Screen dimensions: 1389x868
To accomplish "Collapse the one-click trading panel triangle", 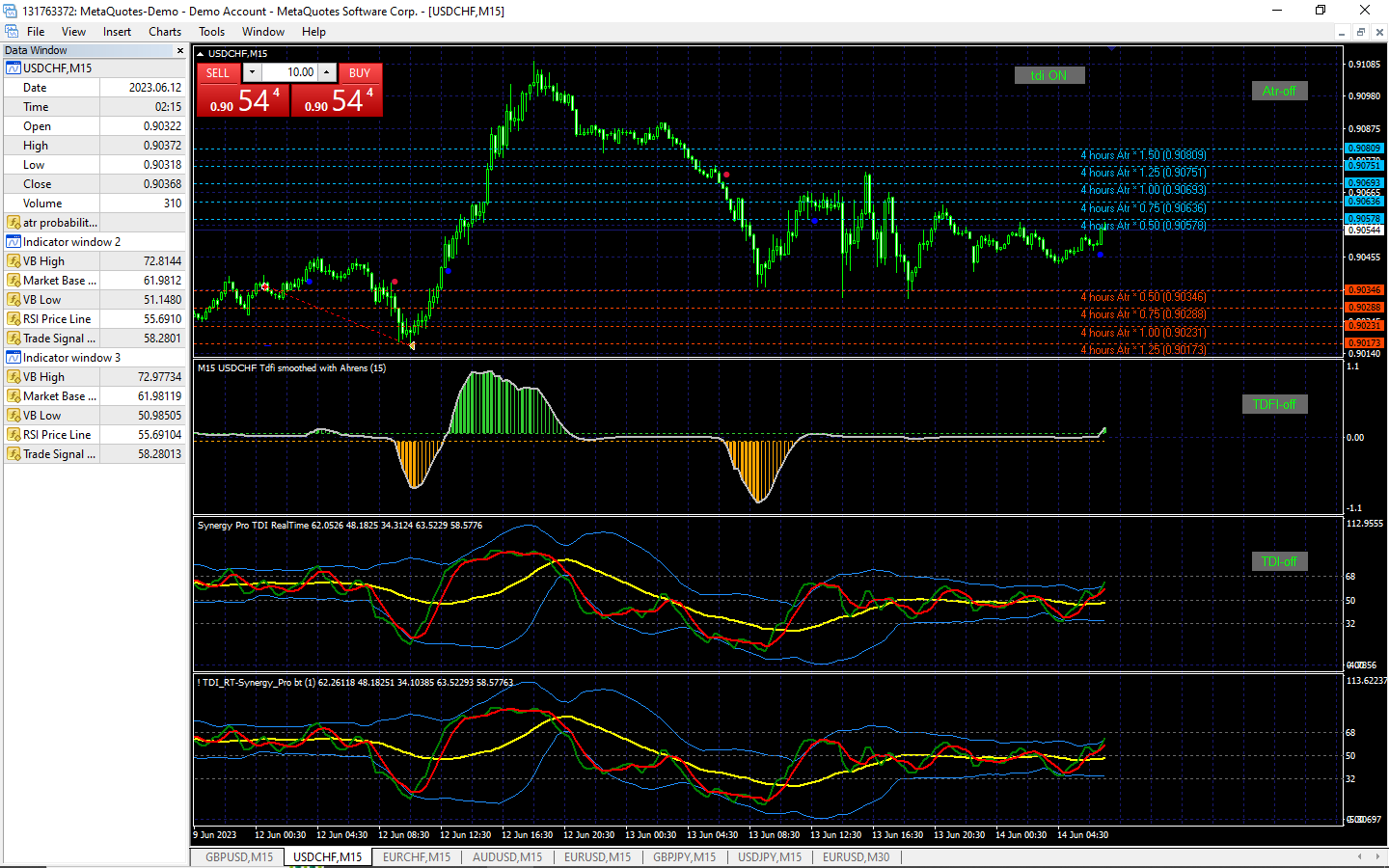I will tap(201, 54).
